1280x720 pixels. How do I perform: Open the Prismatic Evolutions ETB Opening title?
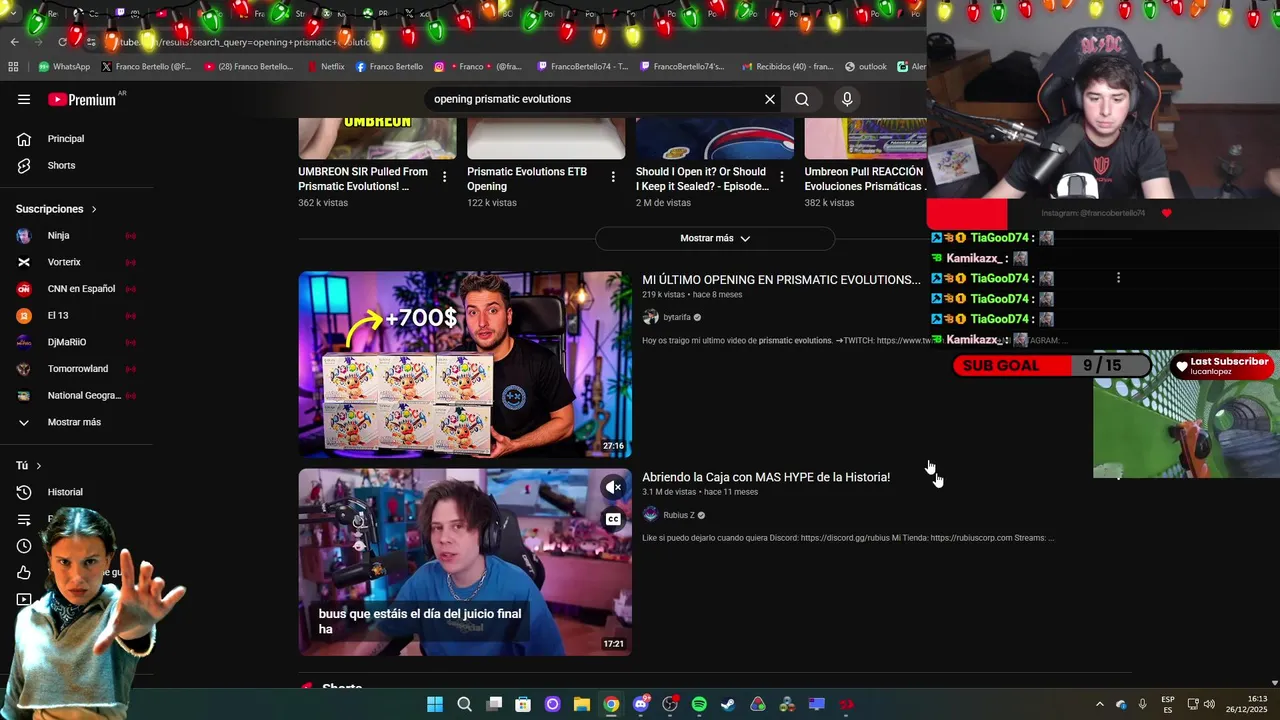[527, 179]
